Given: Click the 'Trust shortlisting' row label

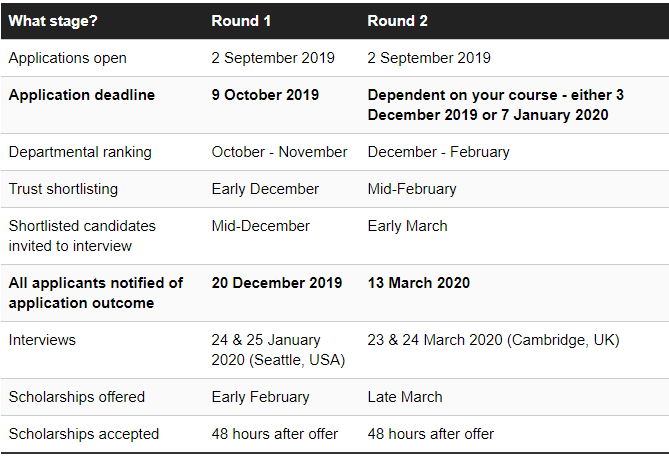Looking at the screenshot, I should click(x=63, y=189).
